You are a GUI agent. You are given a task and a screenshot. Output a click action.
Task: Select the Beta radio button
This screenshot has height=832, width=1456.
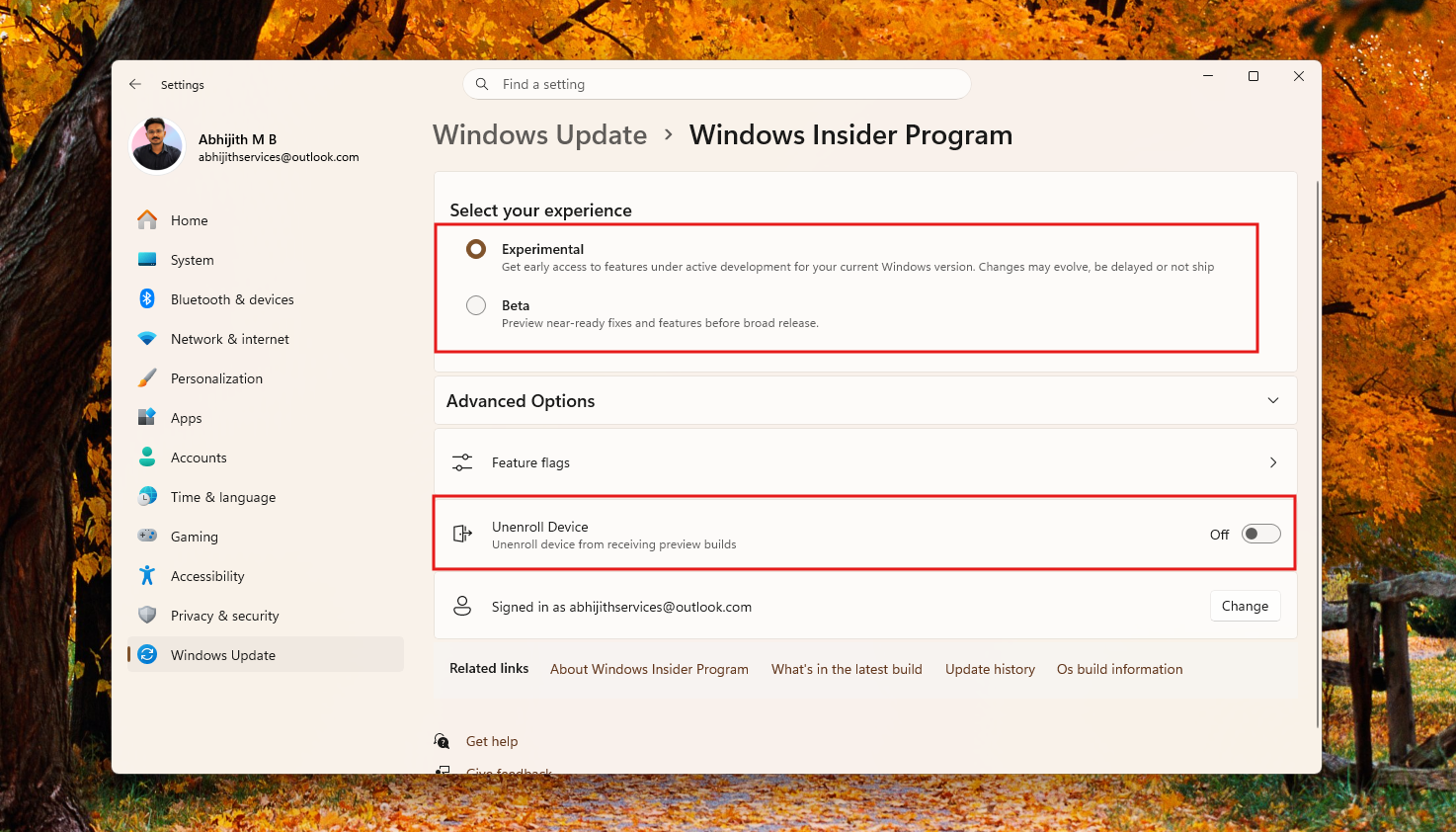(x=476, y=305)
